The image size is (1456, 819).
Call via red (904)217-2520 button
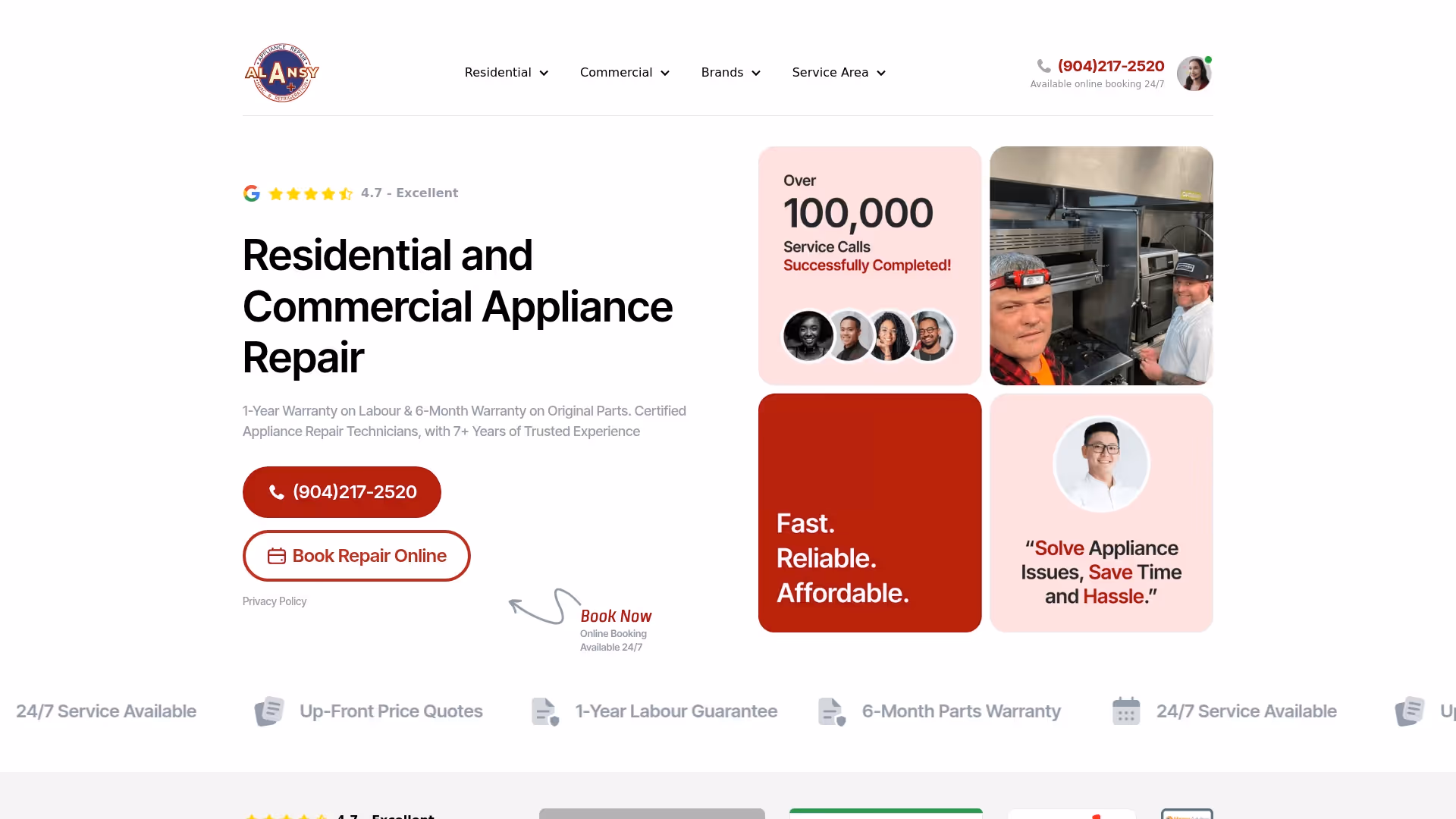[x=342, y=492]
